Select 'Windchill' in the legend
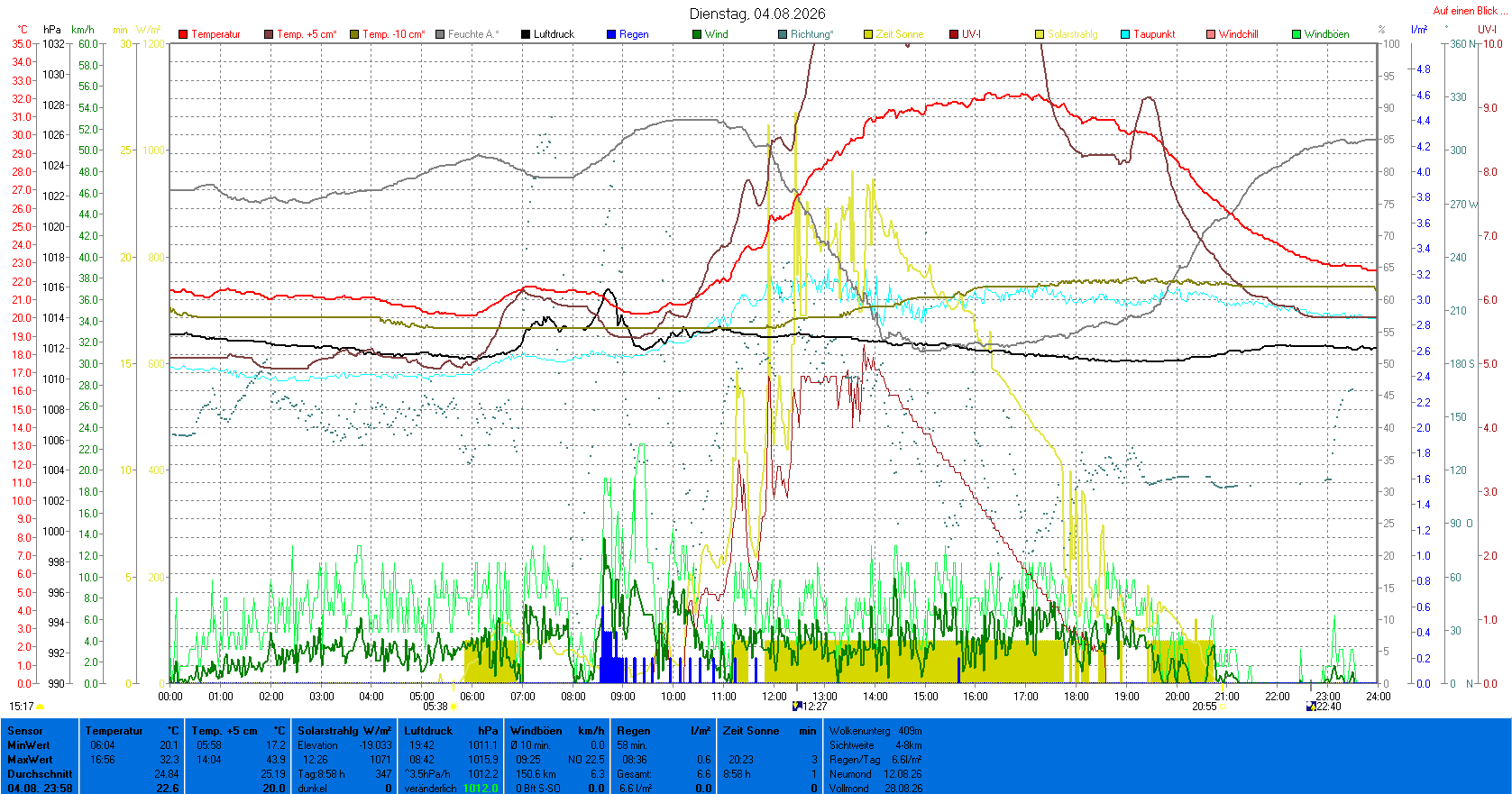Image resolution: width=1512 pixels, height=794 pixels. pyautogui.click(x=1239, y=34)
